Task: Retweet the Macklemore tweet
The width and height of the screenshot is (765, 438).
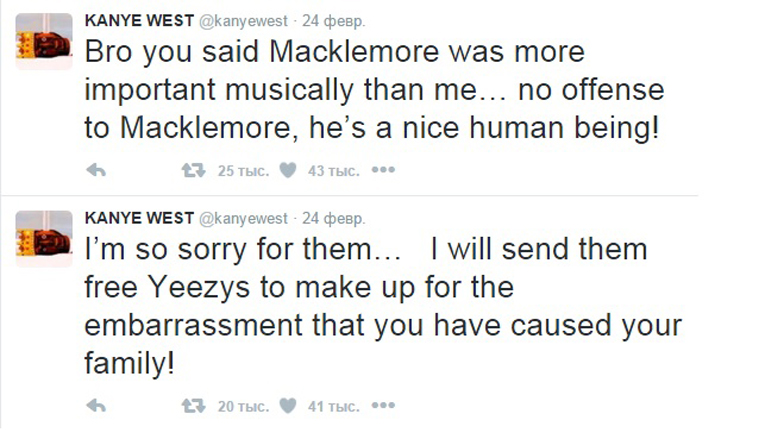Action: [188, 171]
